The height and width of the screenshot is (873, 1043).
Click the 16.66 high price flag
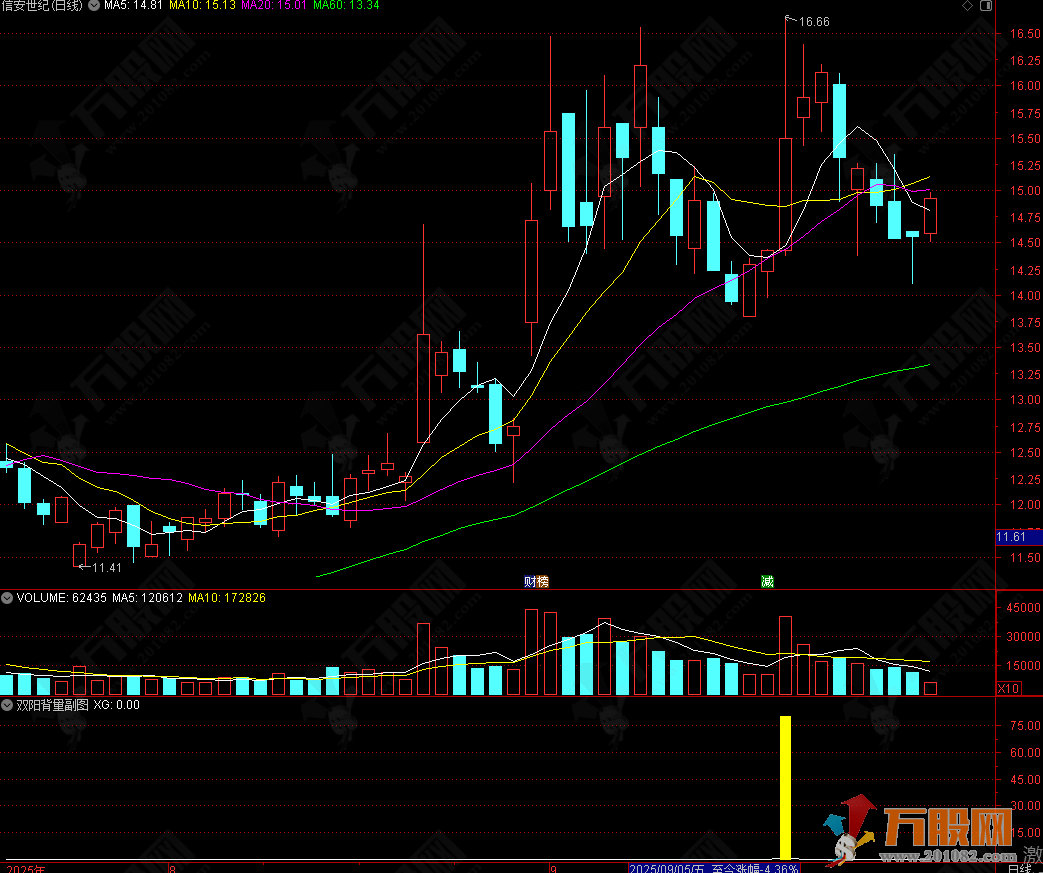812,21
